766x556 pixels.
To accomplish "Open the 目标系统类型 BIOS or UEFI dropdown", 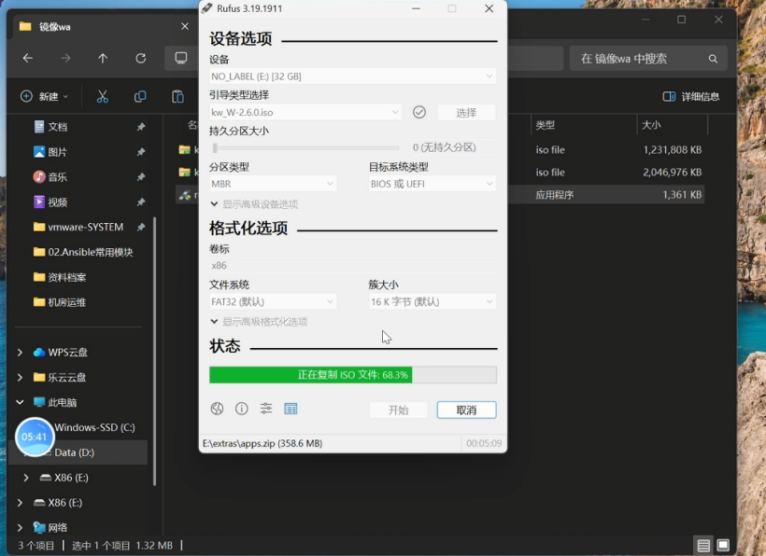I will (432, 184).
